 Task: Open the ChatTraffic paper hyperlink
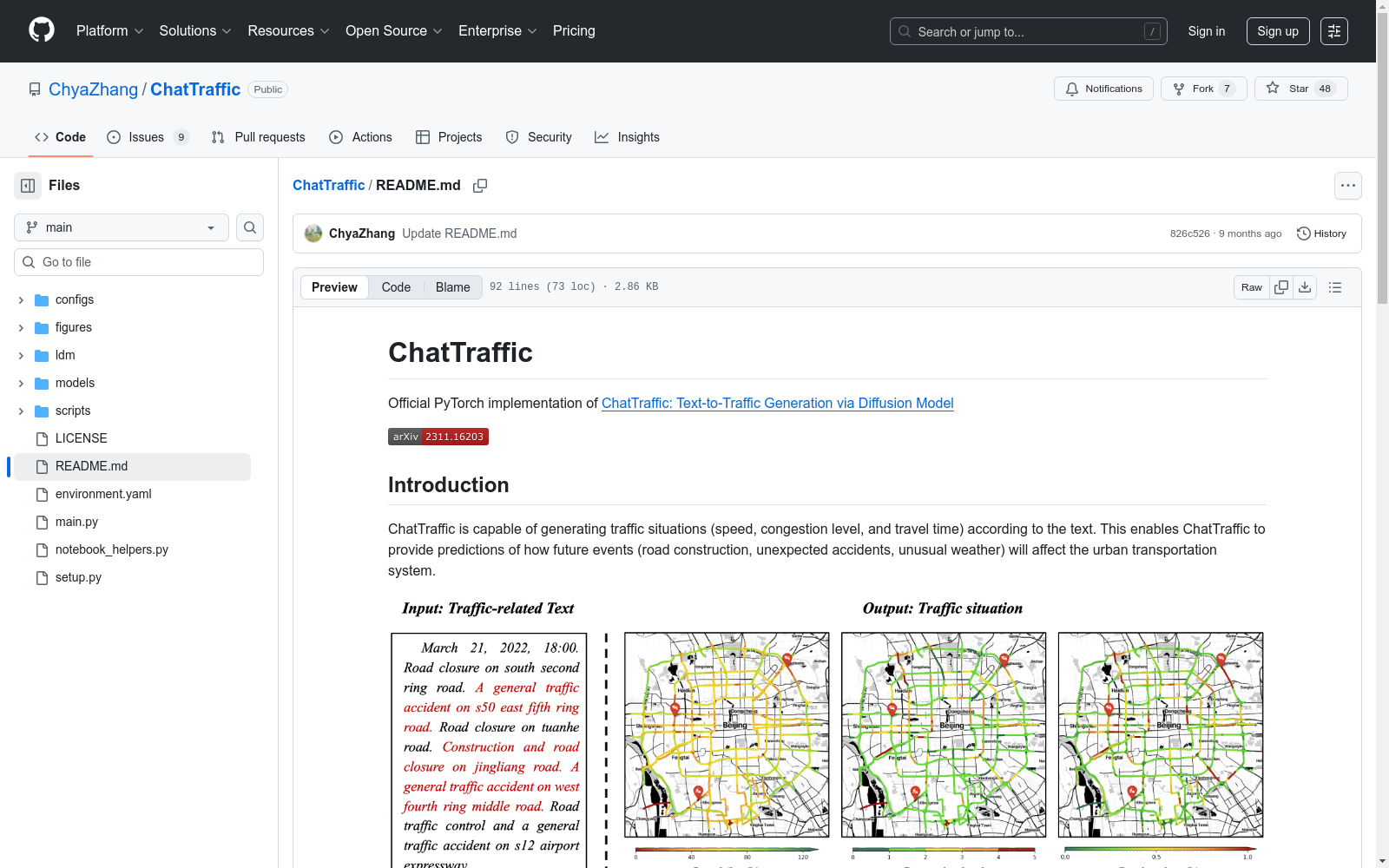pyautogui.click(x=778, y=403)
